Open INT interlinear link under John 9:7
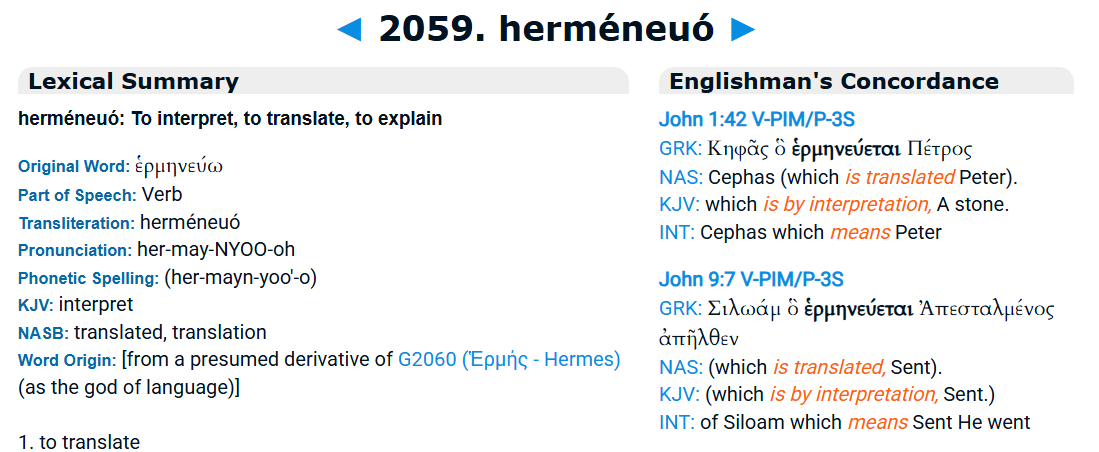This screenshot has width=1099, height=452. [x=677, y=422]
